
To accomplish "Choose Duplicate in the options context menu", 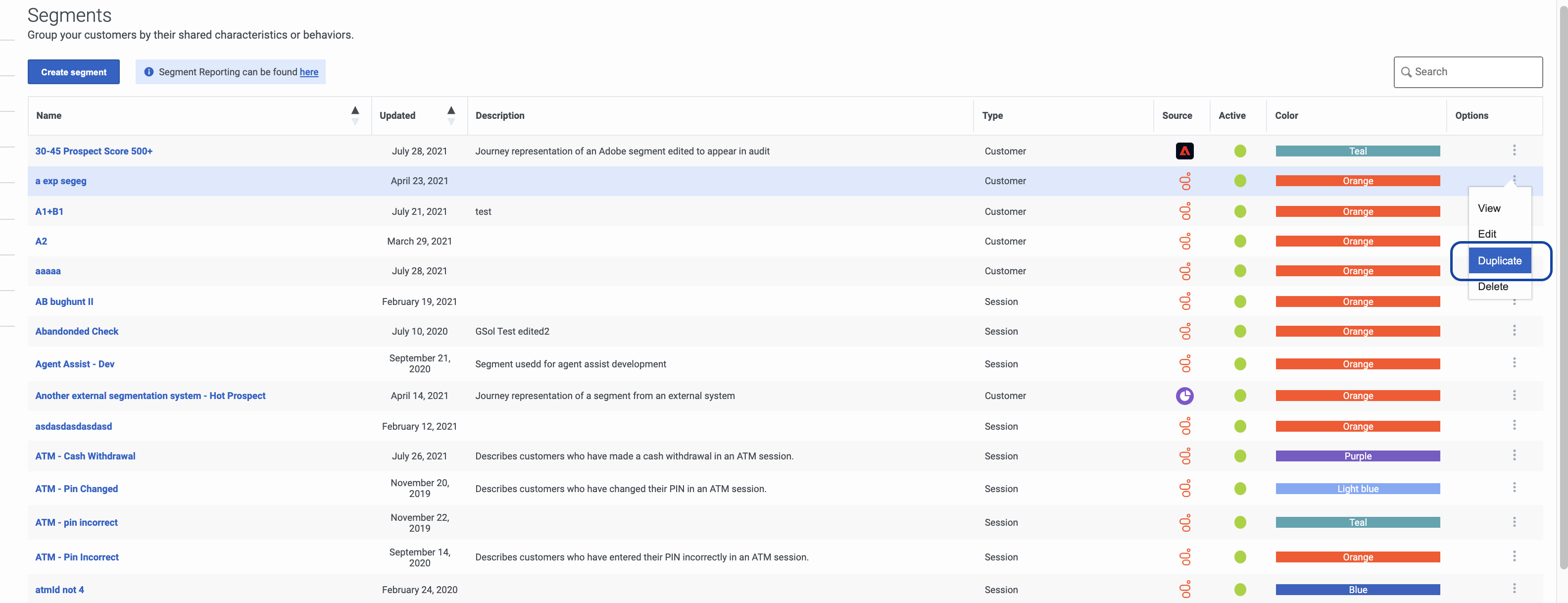I will (x=1499, y=261).
